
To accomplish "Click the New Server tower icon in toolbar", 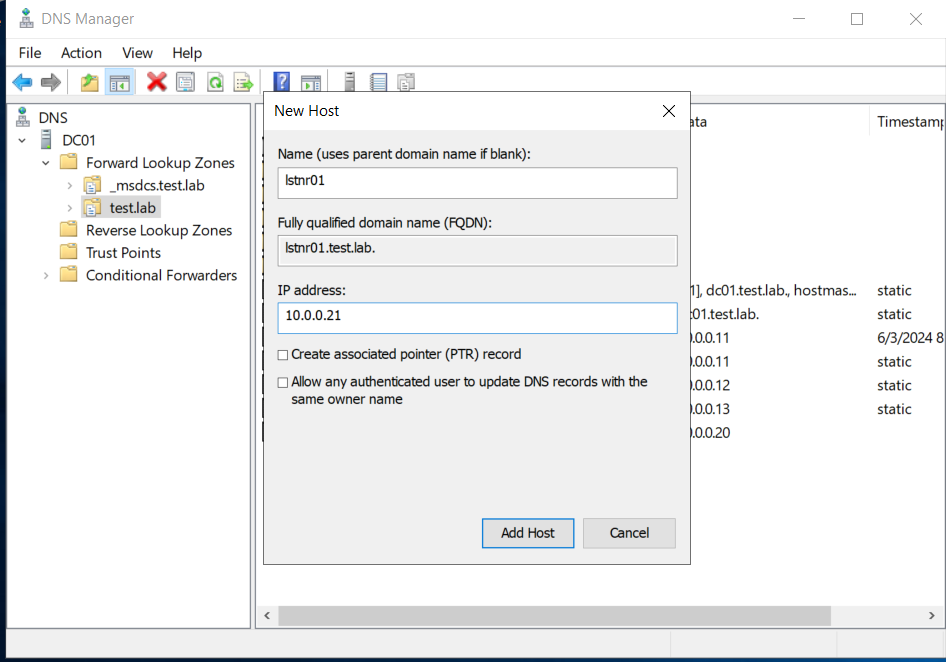I will pyautogui.click(x=349, y=81).
